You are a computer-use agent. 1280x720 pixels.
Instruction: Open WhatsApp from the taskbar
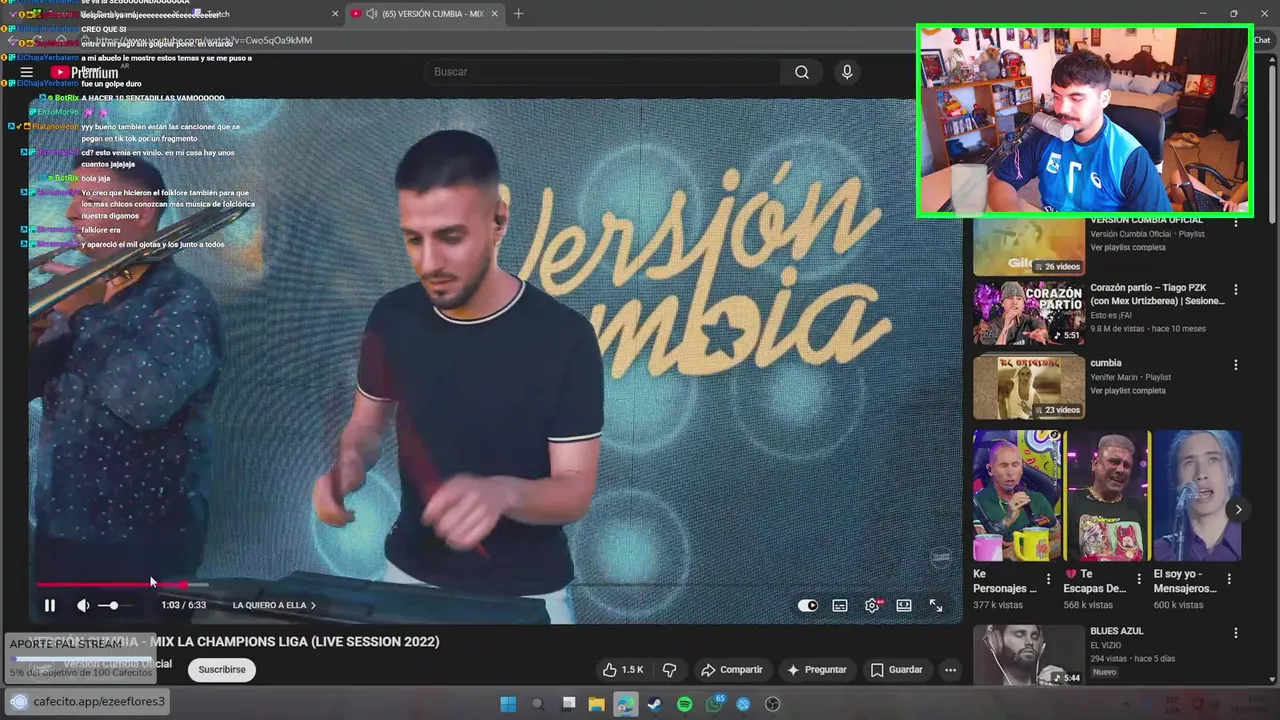tap(714, 704)
